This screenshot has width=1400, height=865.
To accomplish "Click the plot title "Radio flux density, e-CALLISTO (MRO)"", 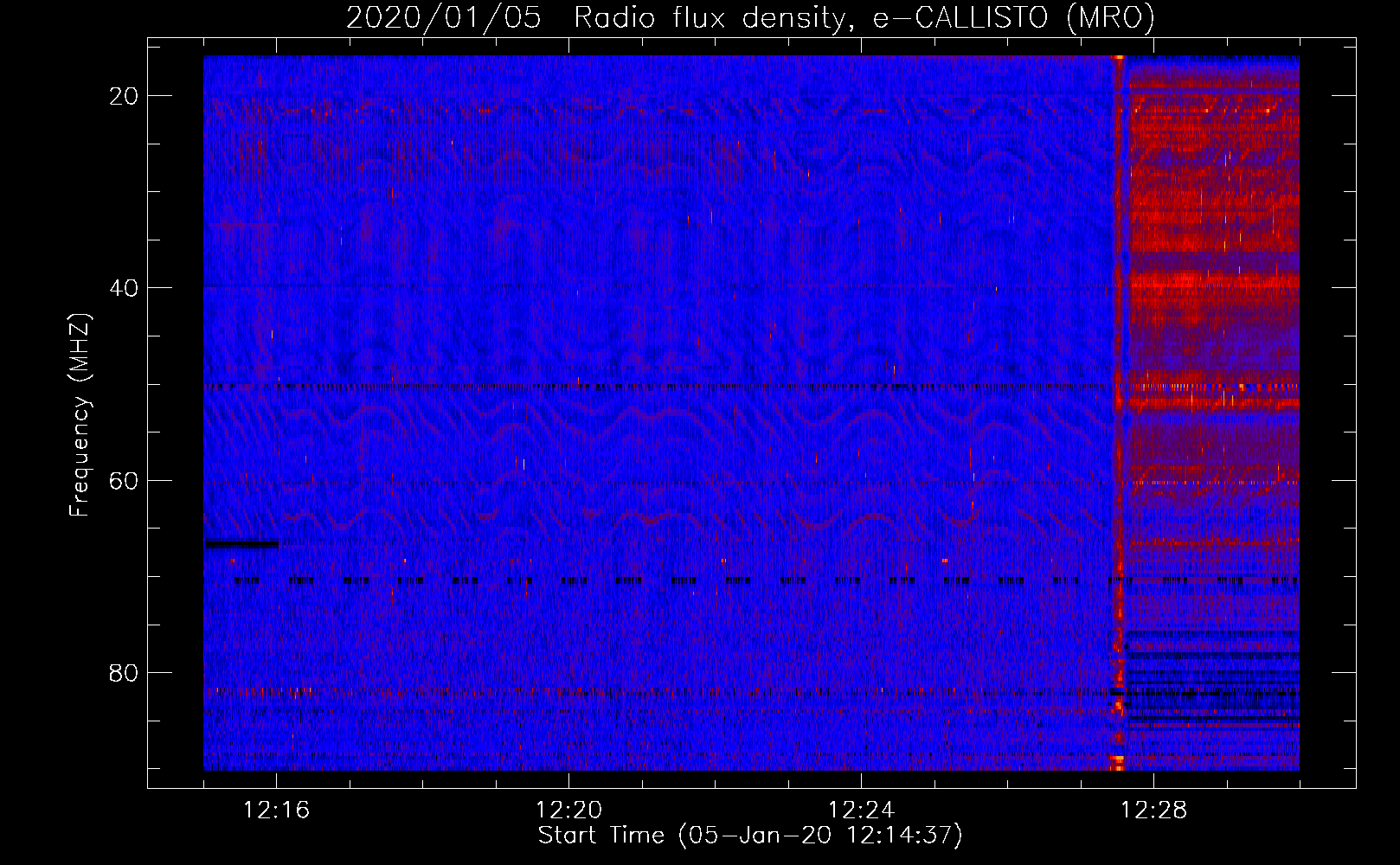I will pos(864,18).
